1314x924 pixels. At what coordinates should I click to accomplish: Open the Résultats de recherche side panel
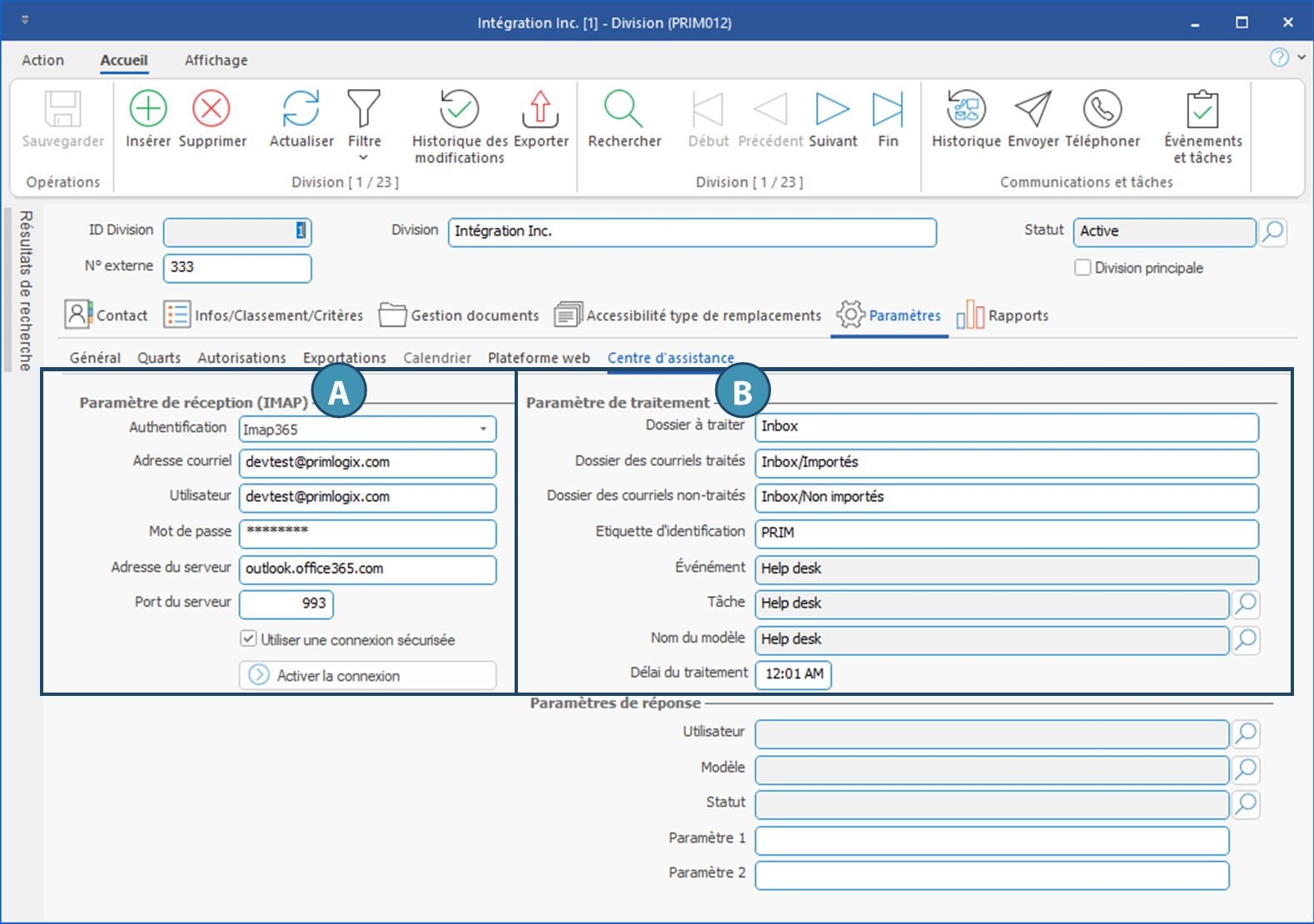pyautogui.click(x=26, y=290)
